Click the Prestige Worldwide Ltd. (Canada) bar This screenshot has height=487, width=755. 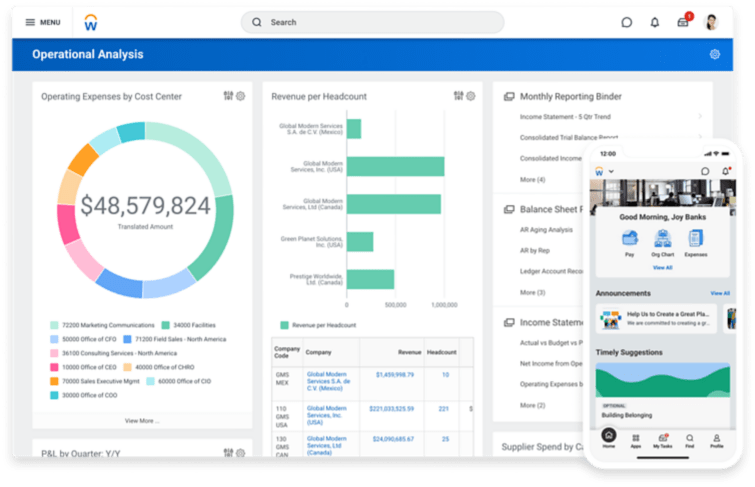370,279
